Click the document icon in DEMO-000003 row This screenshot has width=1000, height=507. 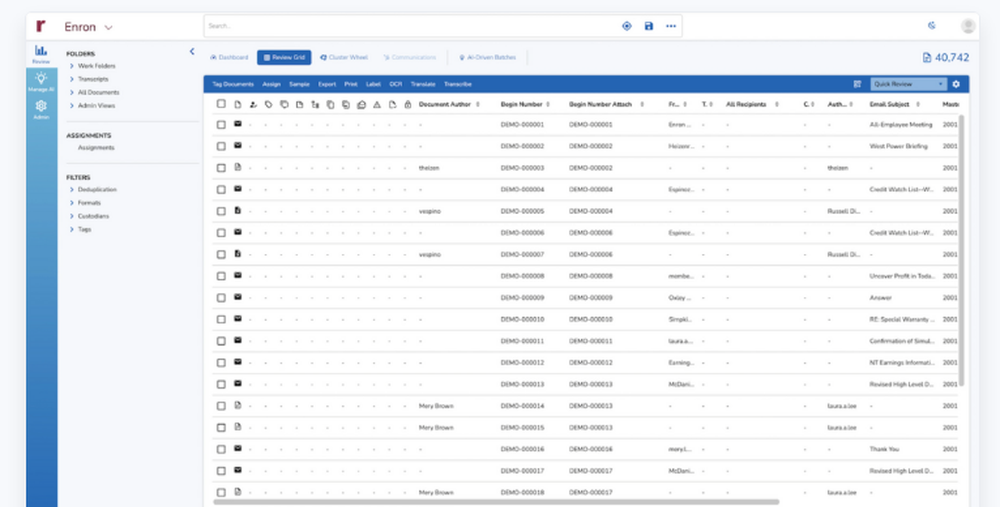pos(238,167)
